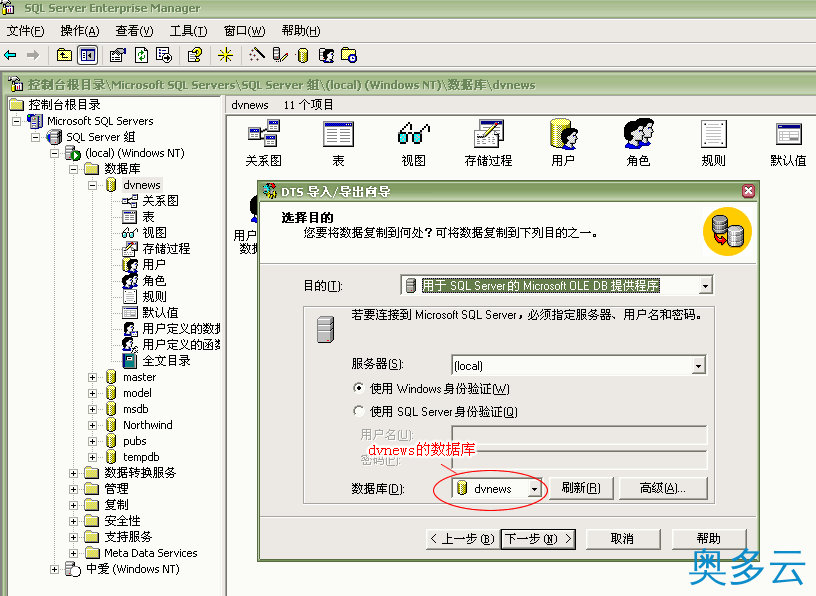Image resolution: width=816 pixels, height=596 pixels.
Task: Click the 取消 button in wizard
Action: point(622,539)
